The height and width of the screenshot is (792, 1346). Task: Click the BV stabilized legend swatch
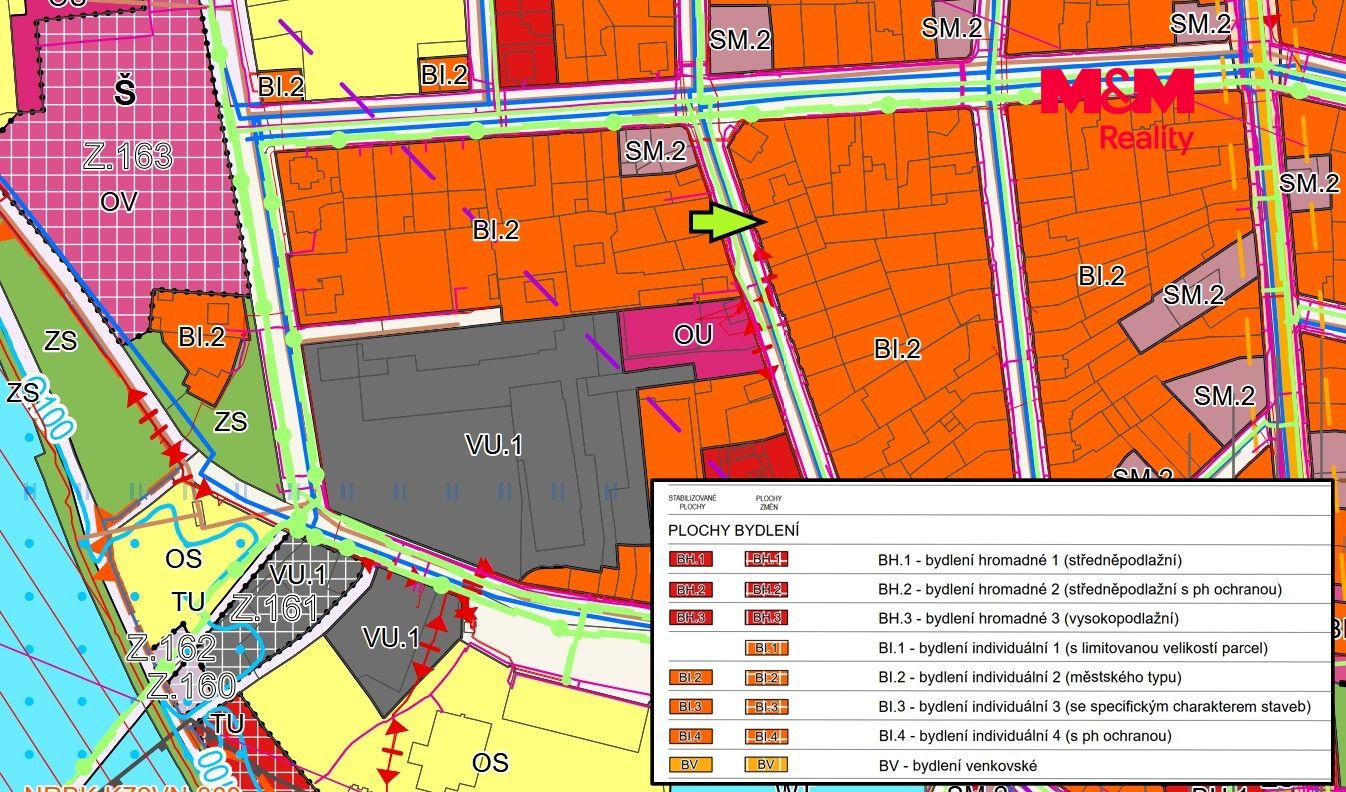tap(690, 766)
